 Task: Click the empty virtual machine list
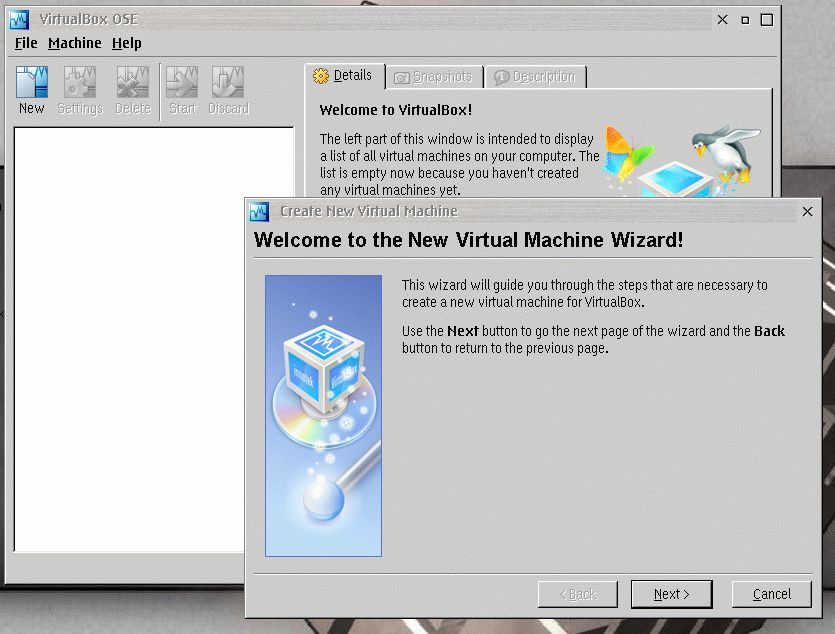(x=129, y=339)
